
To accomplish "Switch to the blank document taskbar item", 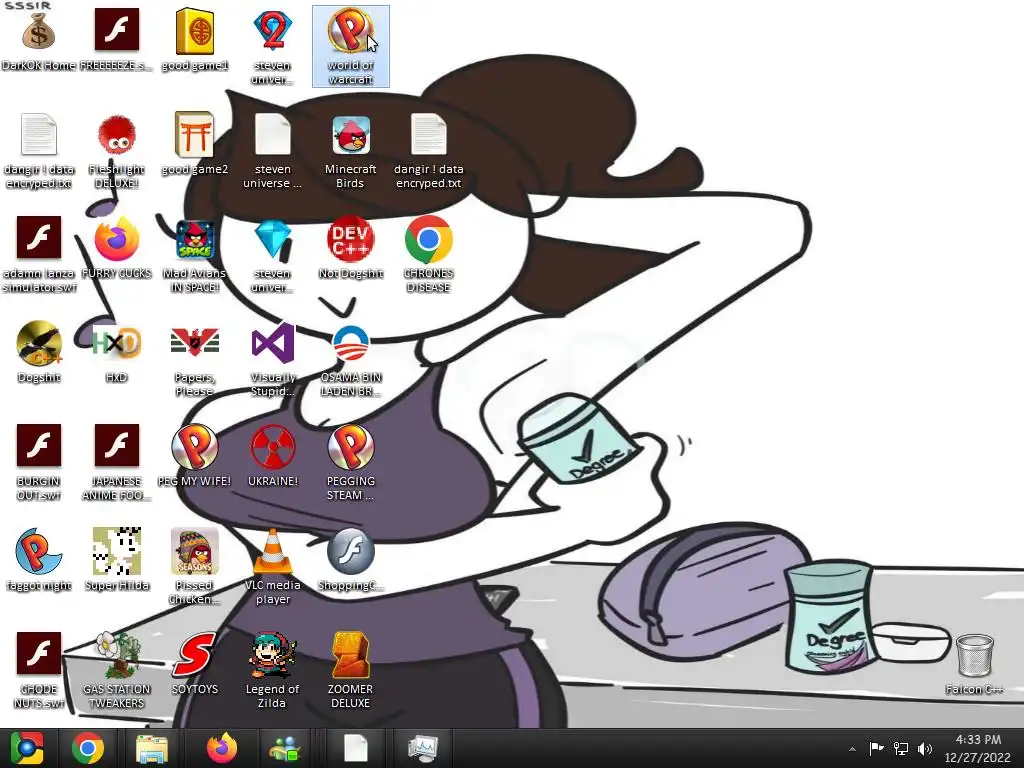I will [x=356, y=748].
